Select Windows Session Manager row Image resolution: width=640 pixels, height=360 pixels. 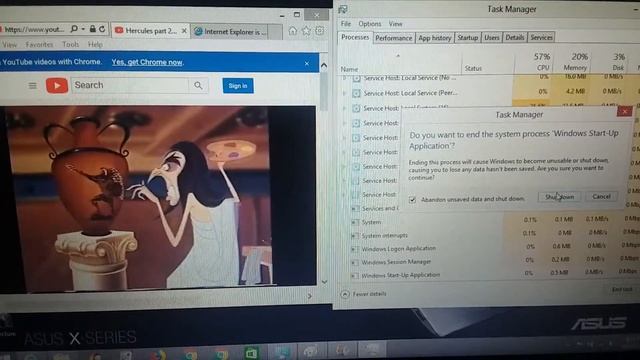[x=490, y=261]
